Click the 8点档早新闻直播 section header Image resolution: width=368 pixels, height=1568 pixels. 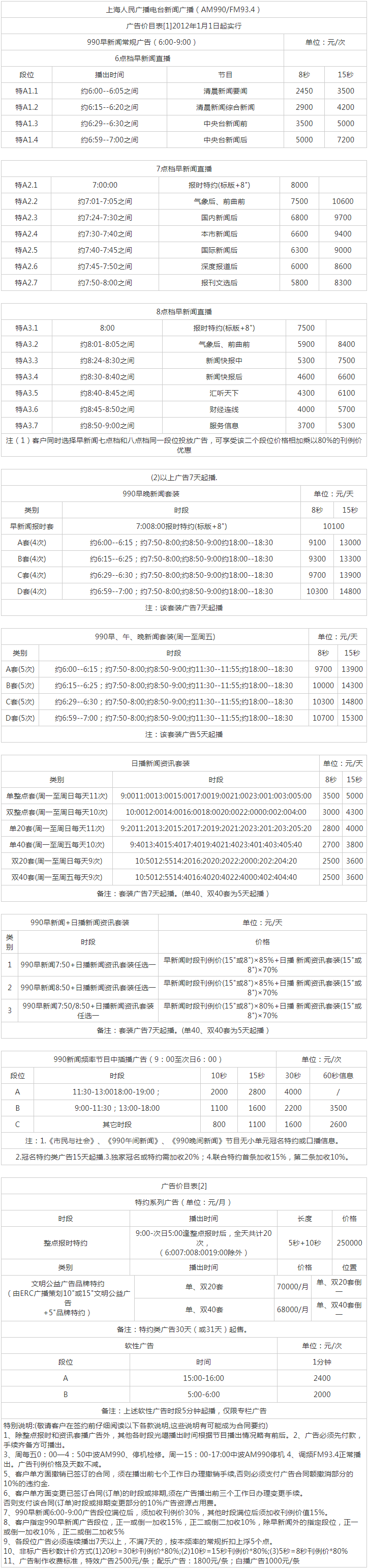point(183,312)
